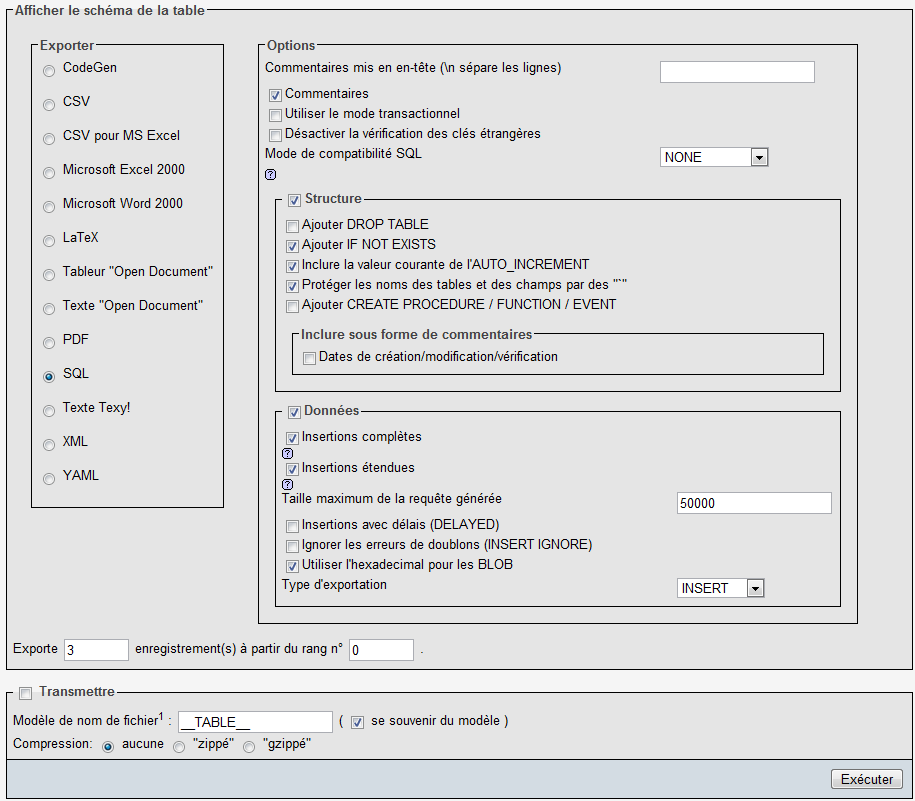Uncheck "Ajouter IF NOT EXISTS"

pos(292,245)
